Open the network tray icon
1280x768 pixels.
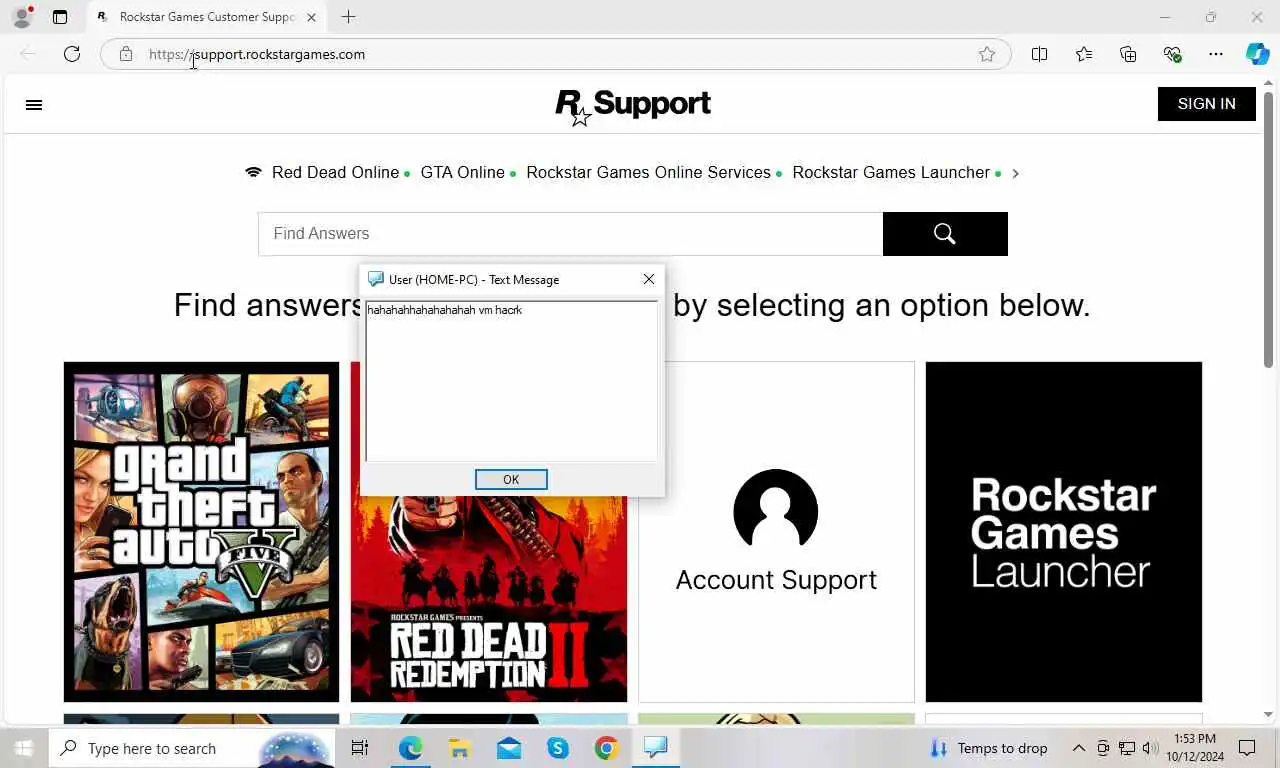pos(1127,748)
